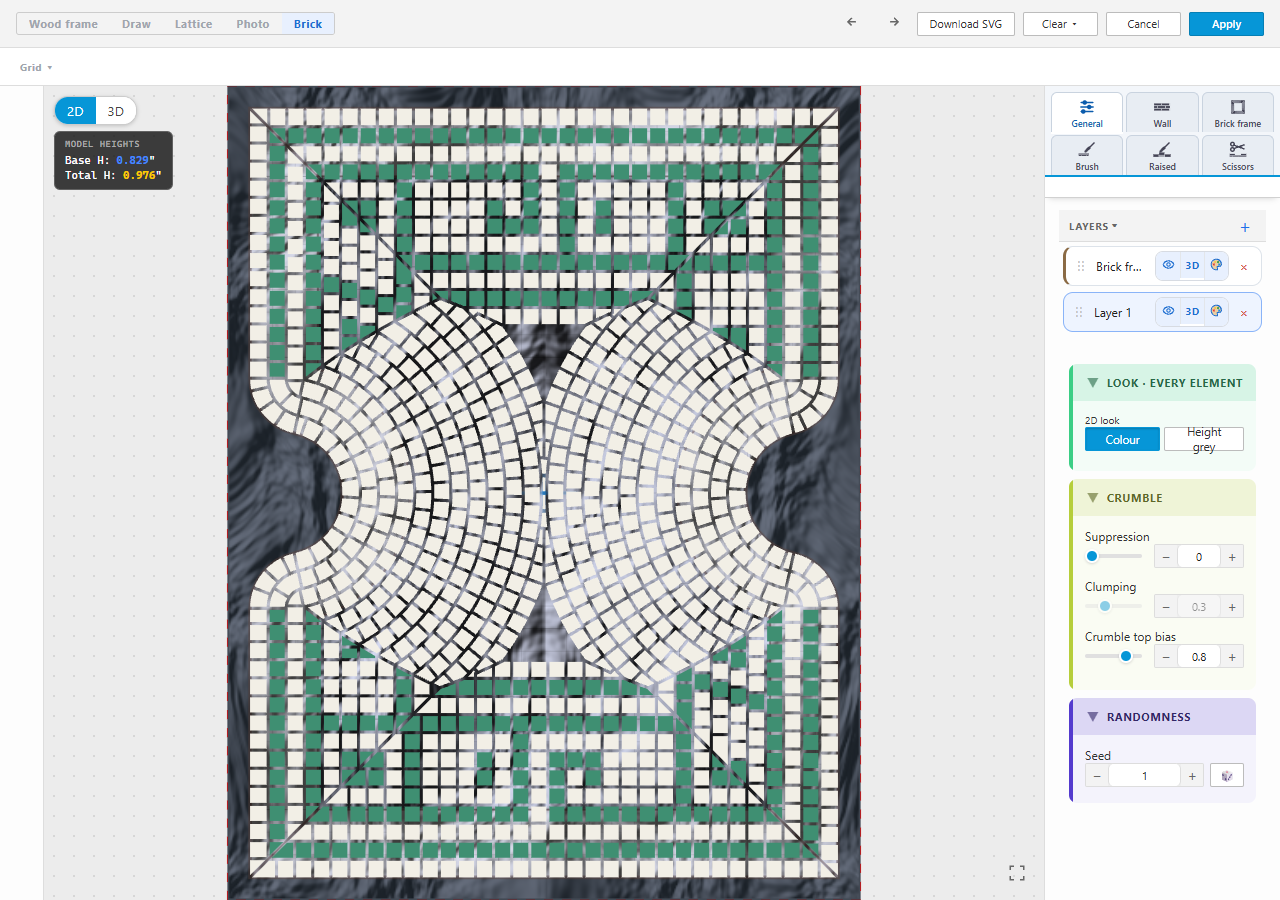Viewport: 1280px width, 900px height.
Task: Randomize seed with the dice icon
Action: [1227, 775]
